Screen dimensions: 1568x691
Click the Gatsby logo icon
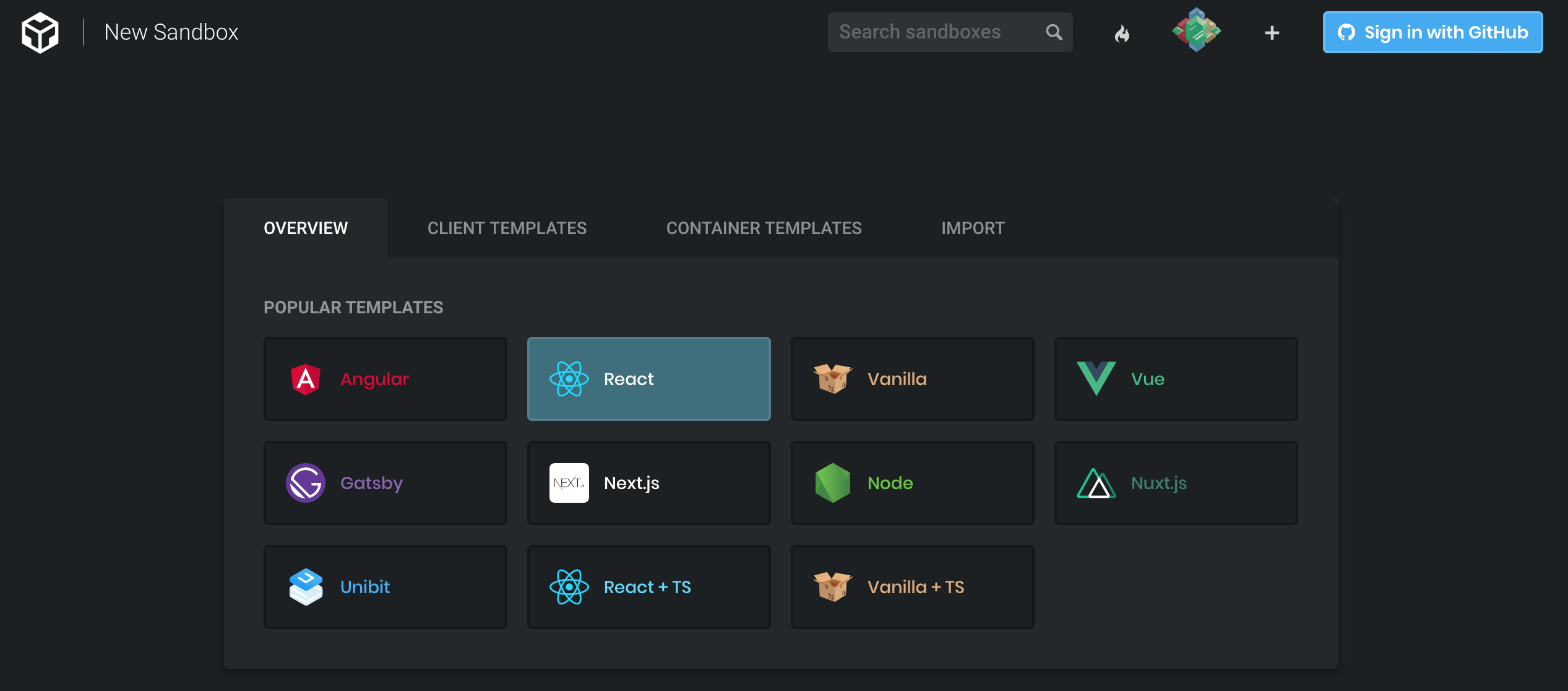coord(304,483)
